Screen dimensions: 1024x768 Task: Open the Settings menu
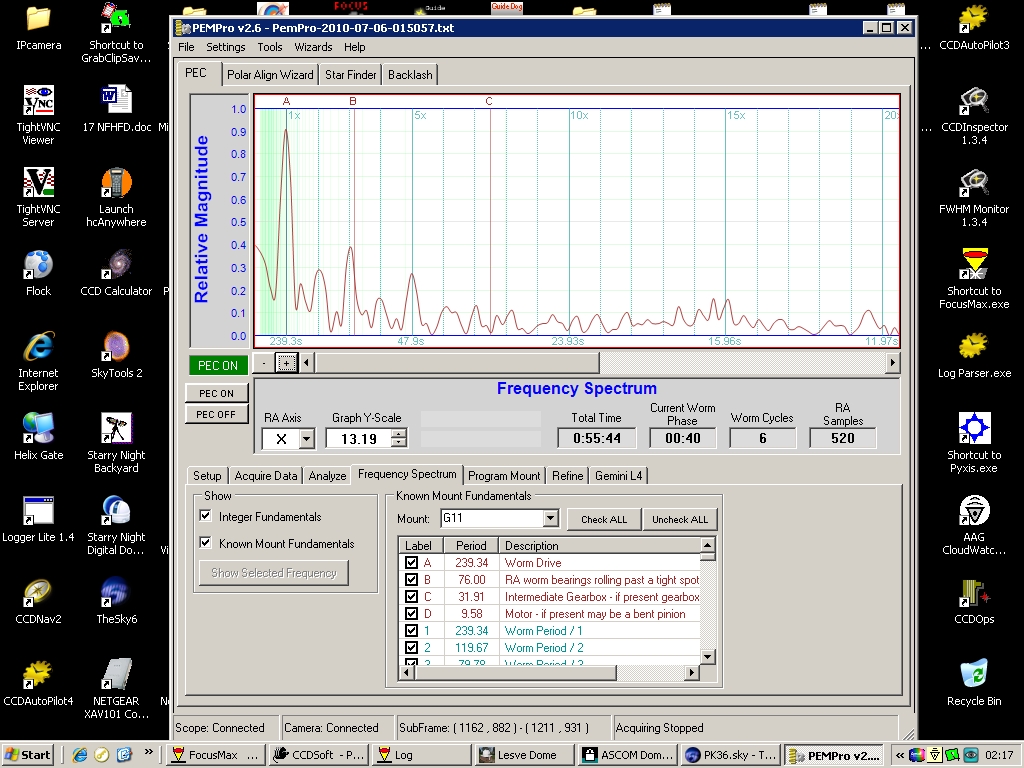(x=225, y=47)
